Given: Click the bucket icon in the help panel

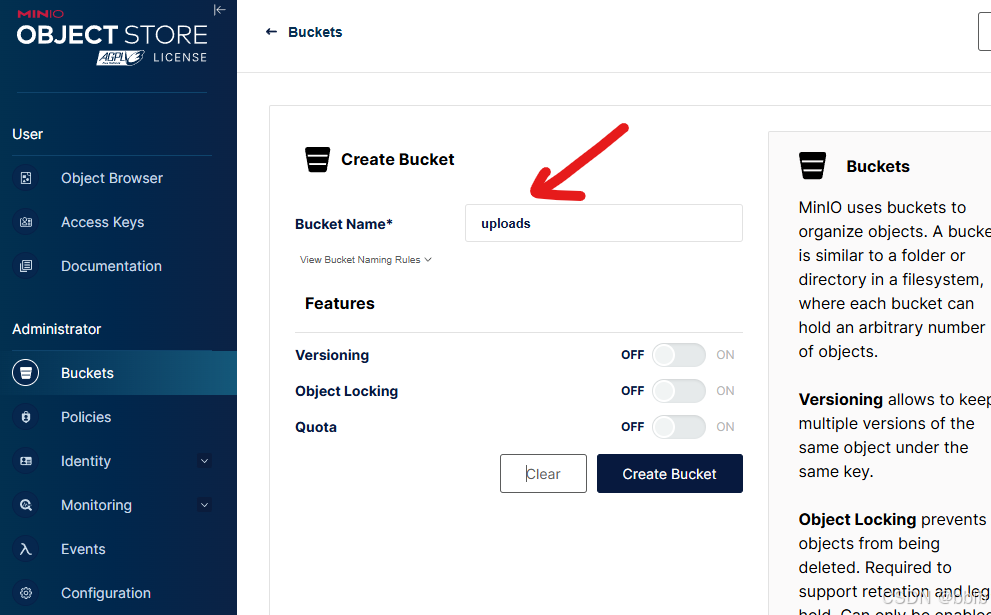Looking at the screenshot, I should pyautogui.click(x=812, y=166).
